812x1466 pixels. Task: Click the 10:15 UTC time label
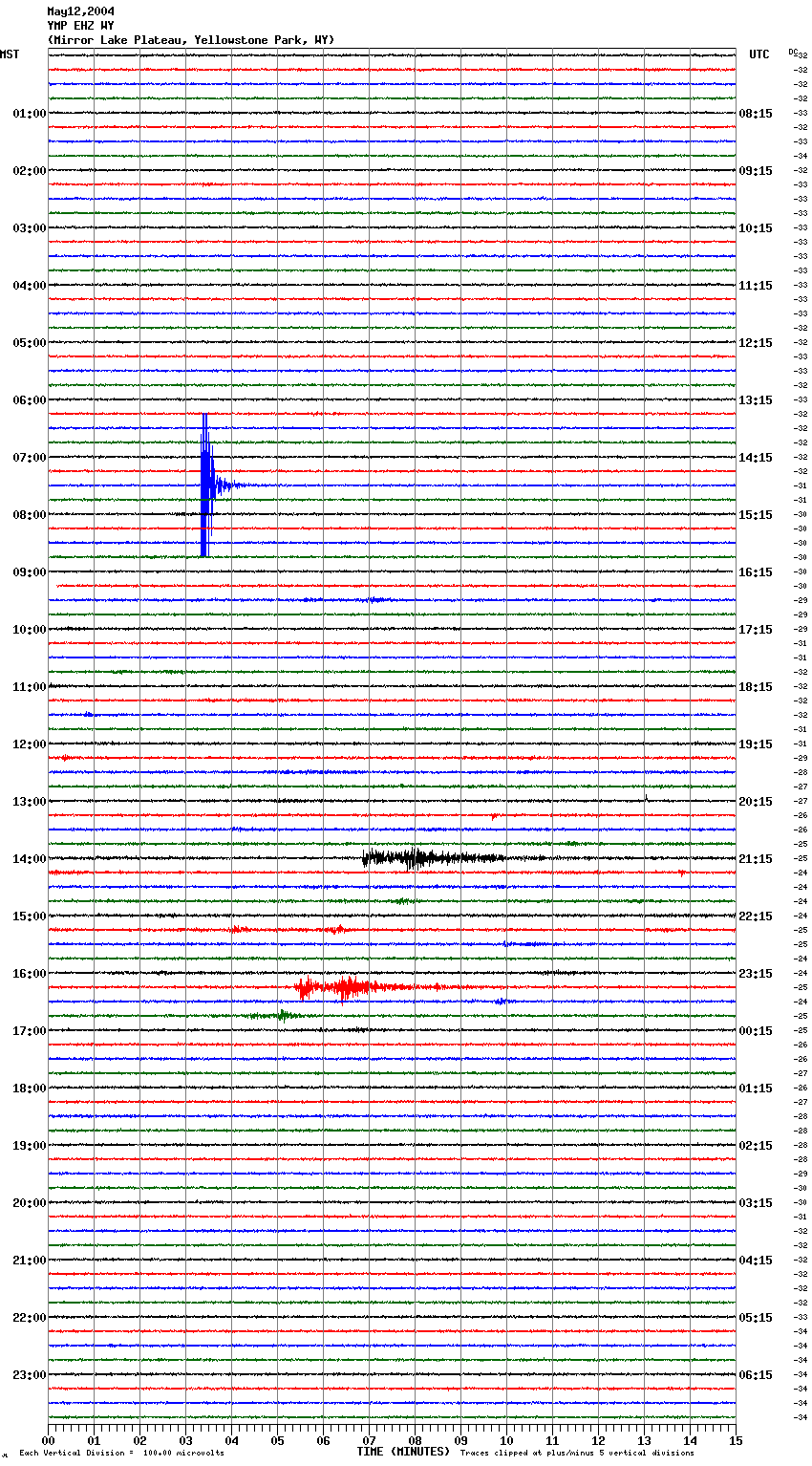(756, 228)
